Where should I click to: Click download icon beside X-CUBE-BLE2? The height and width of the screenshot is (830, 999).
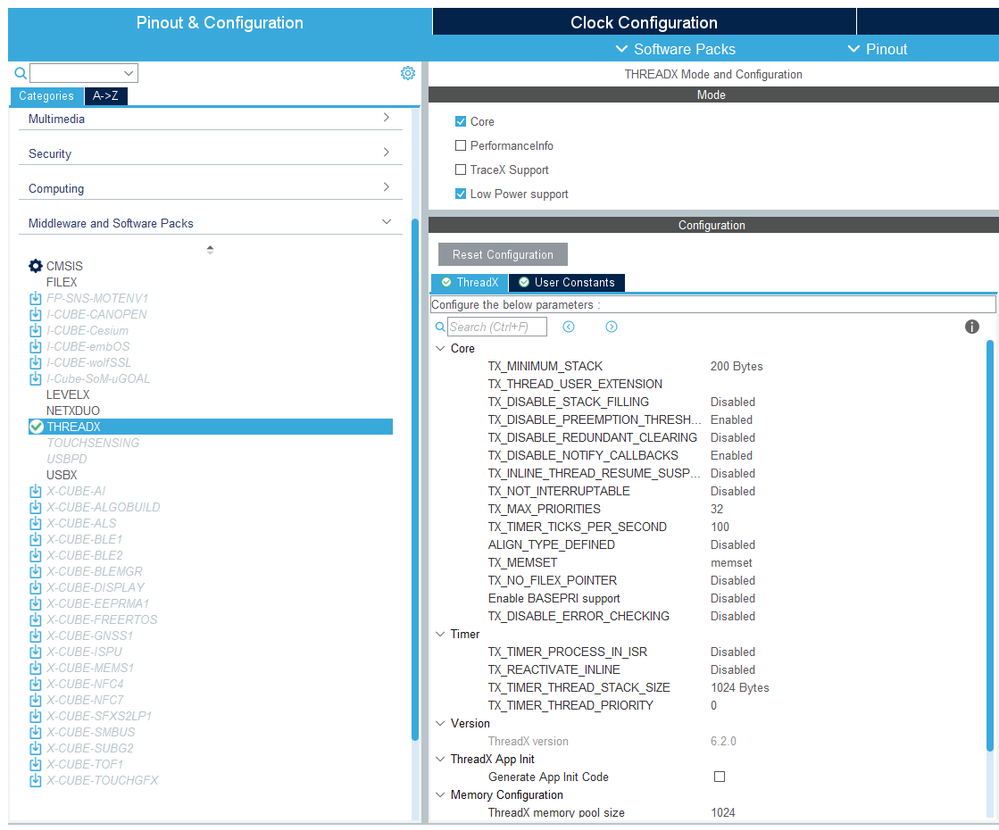(x=36, y=555)
